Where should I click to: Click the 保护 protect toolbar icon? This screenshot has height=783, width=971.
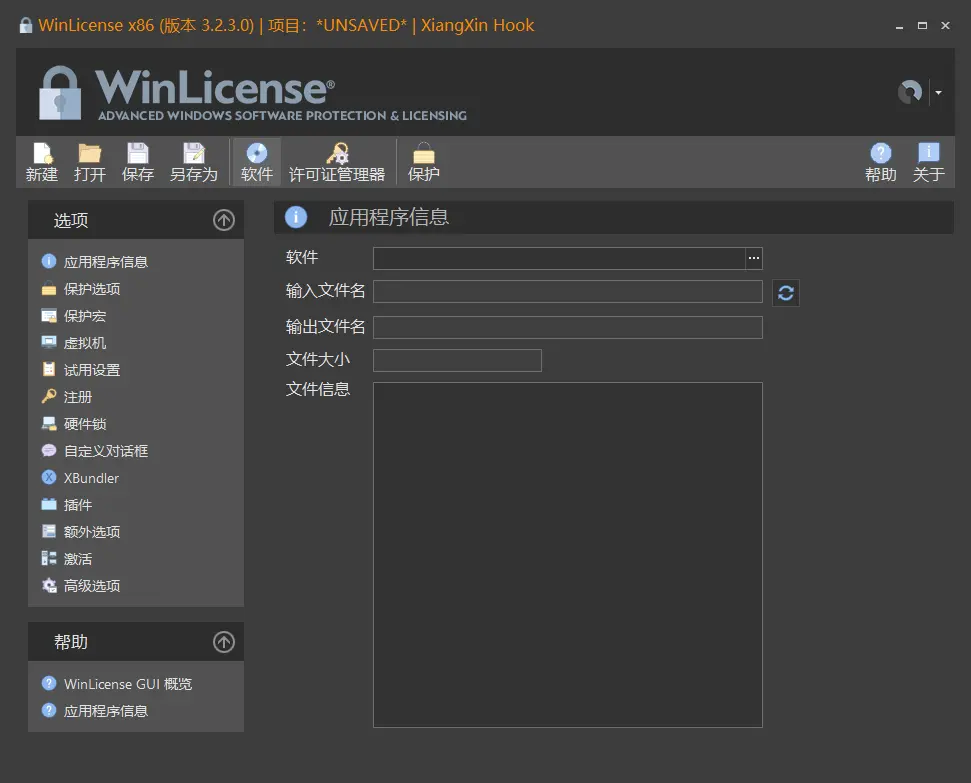[x=424, y=162]
